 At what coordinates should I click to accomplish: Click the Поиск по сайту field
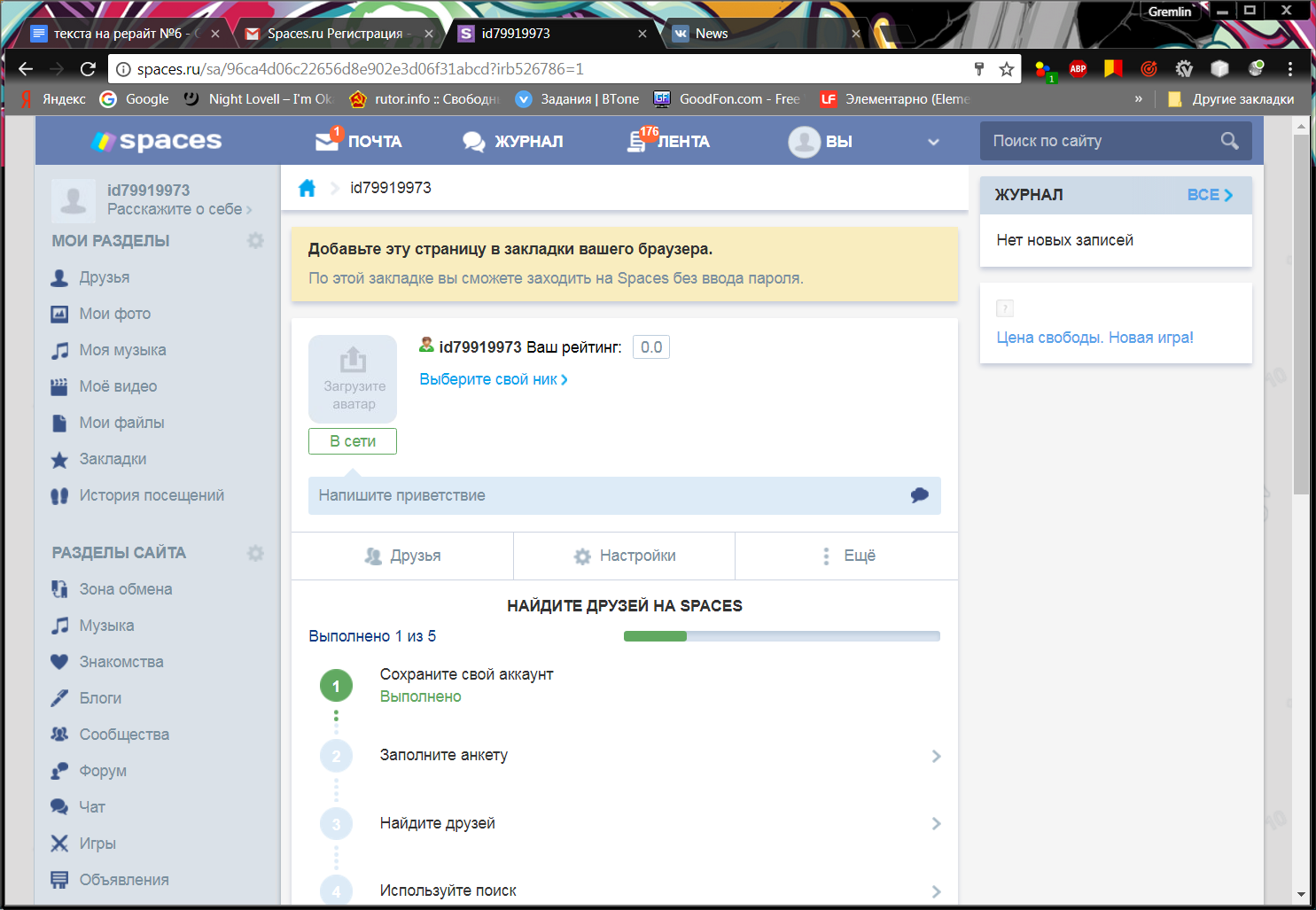click(1102, 141)
